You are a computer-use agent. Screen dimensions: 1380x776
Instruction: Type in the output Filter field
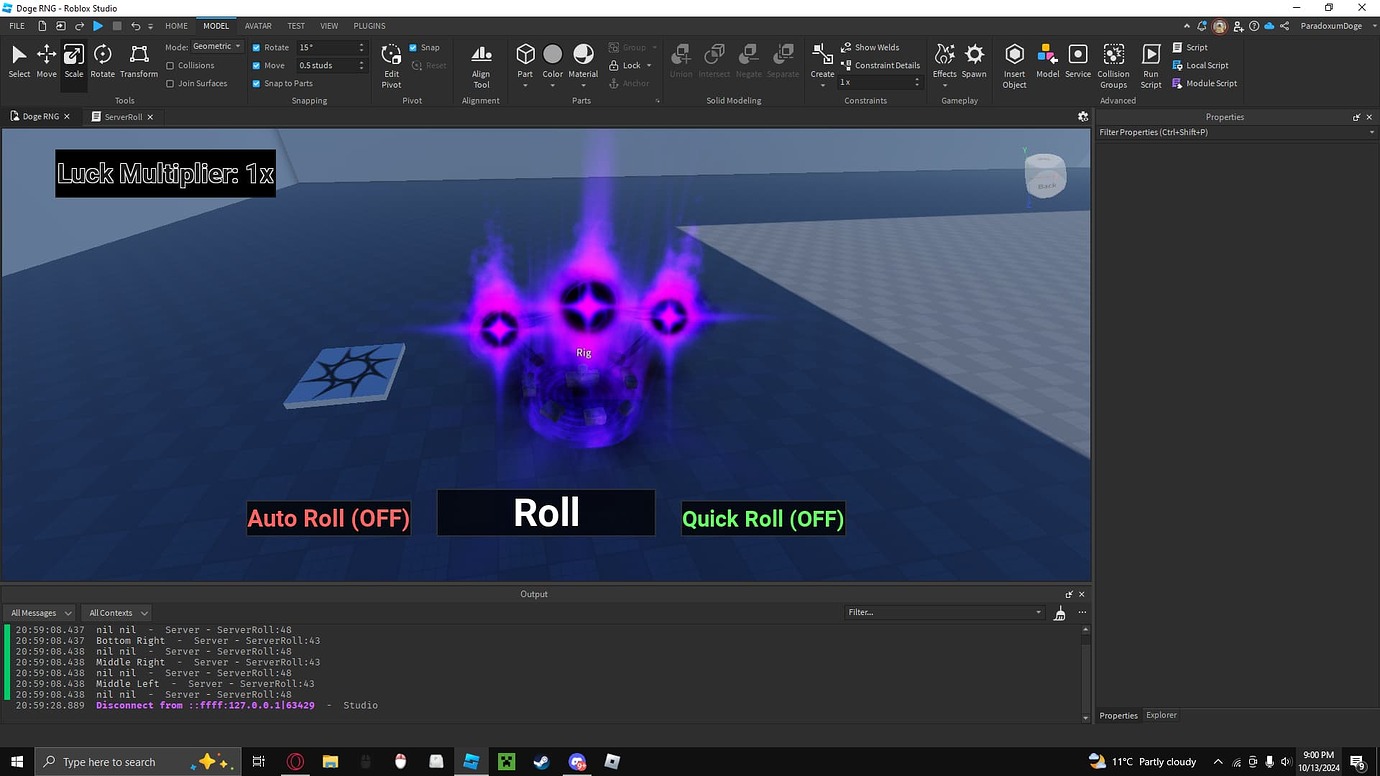tap(940, 612)
